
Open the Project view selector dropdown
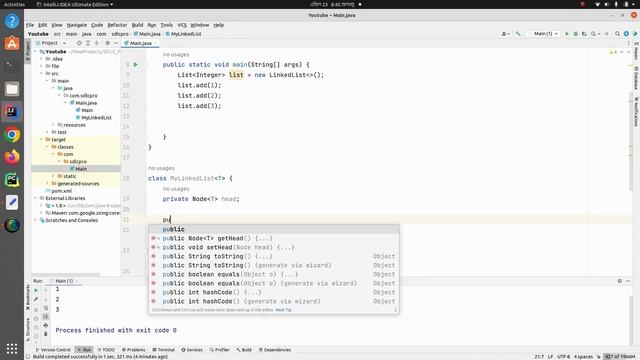pos(51,43)
